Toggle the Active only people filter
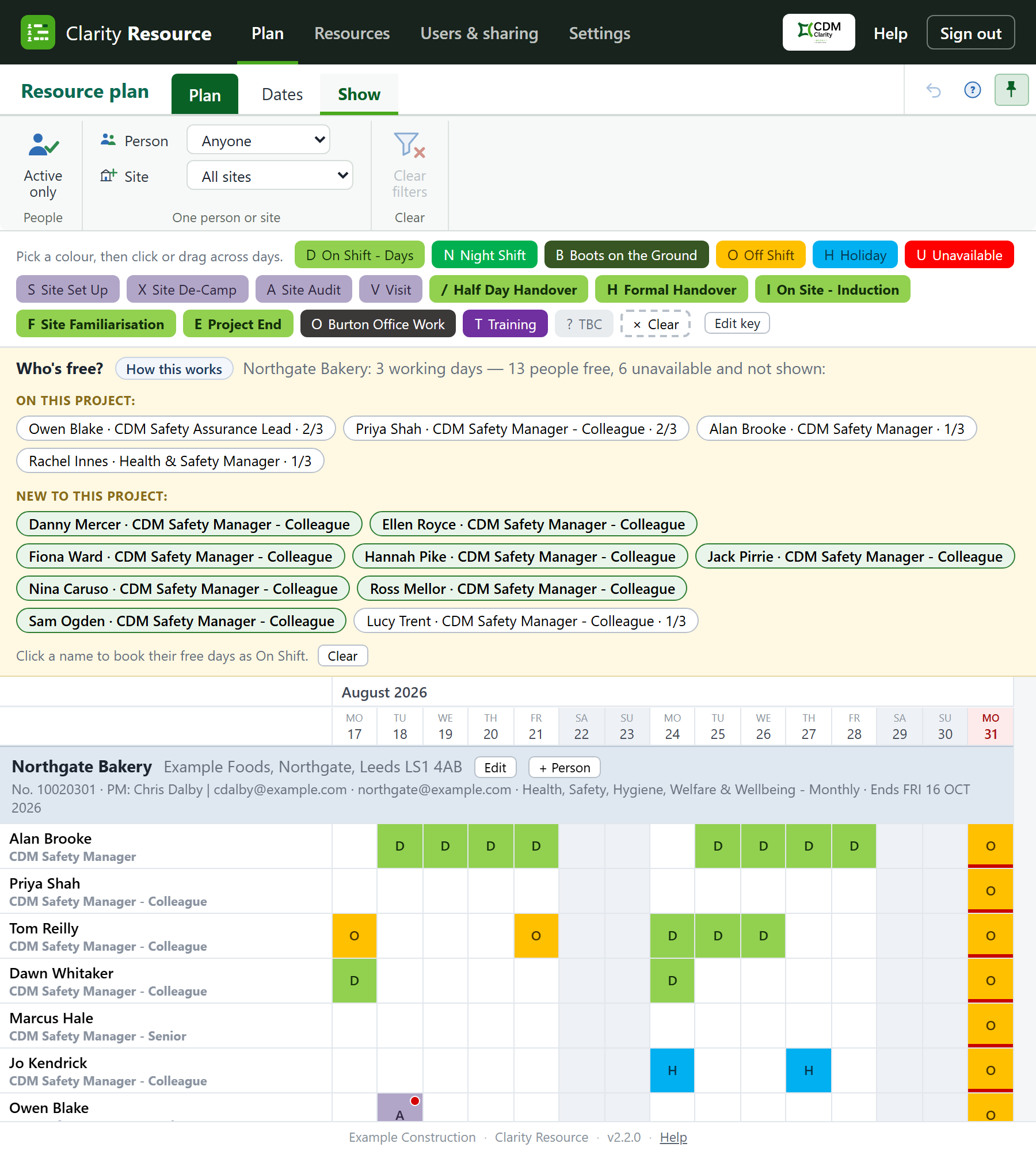Screen dimensions: 1036x1151 pyautogui.click(x=43, y=167)
